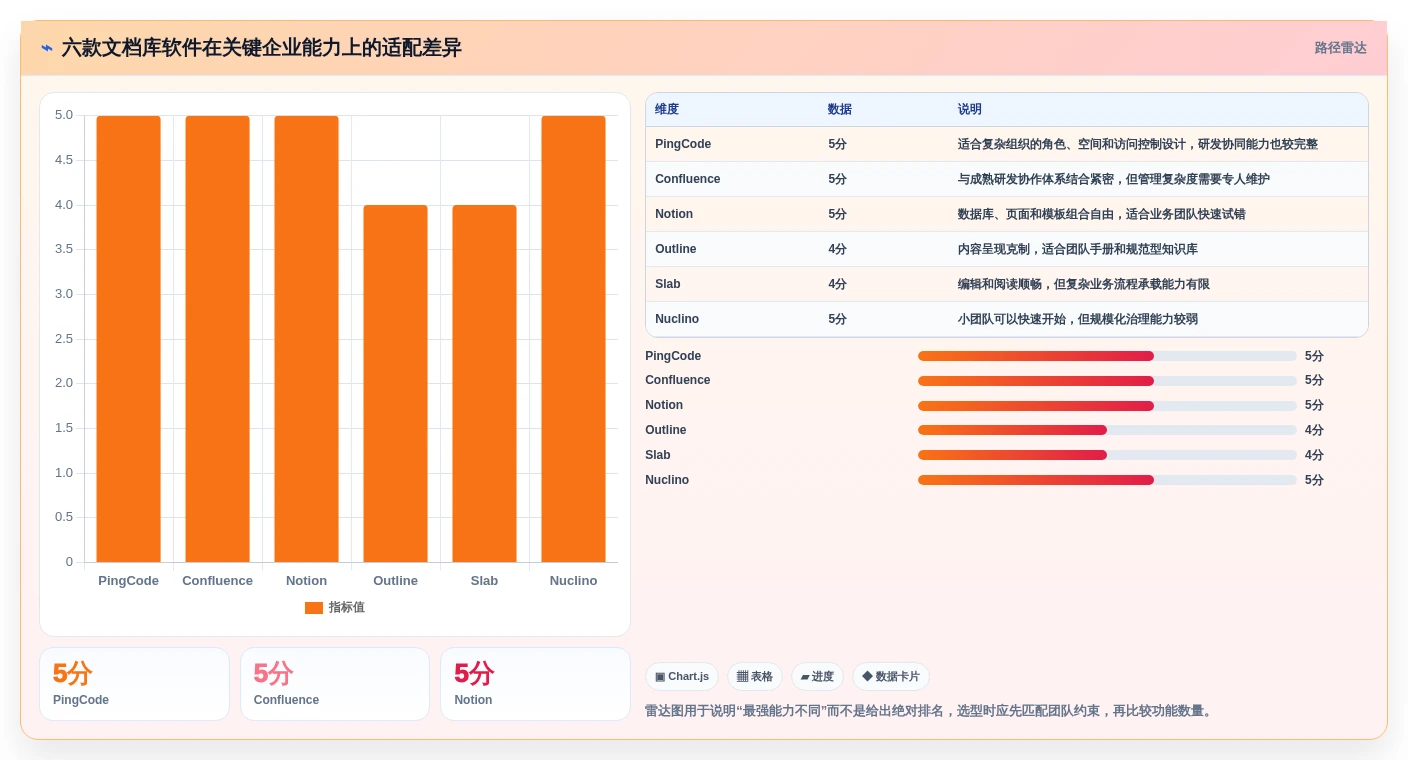The height and width of the screenshot is (760, 1408).
Task: Click the 表格 tag chip
Action: (755, 677)
